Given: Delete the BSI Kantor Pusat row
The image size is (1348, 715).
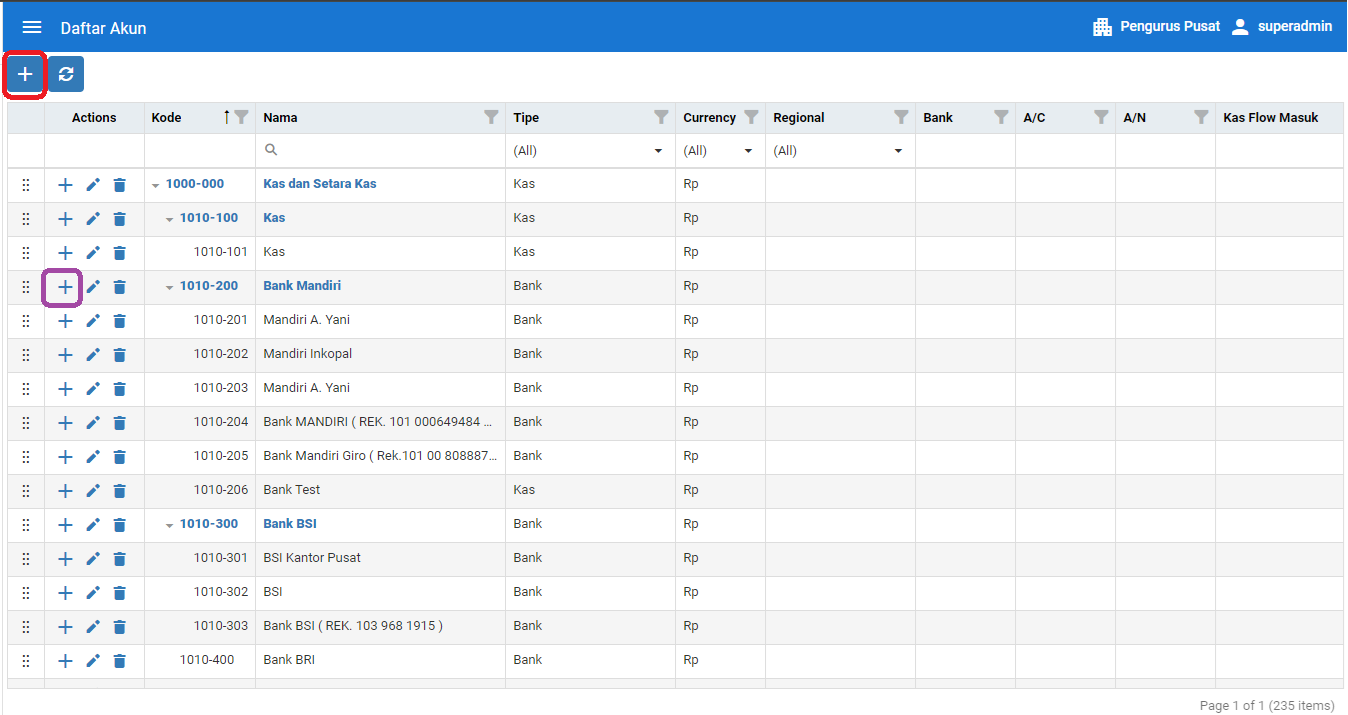Looking at the screenshot, I should tap(120, 559).
